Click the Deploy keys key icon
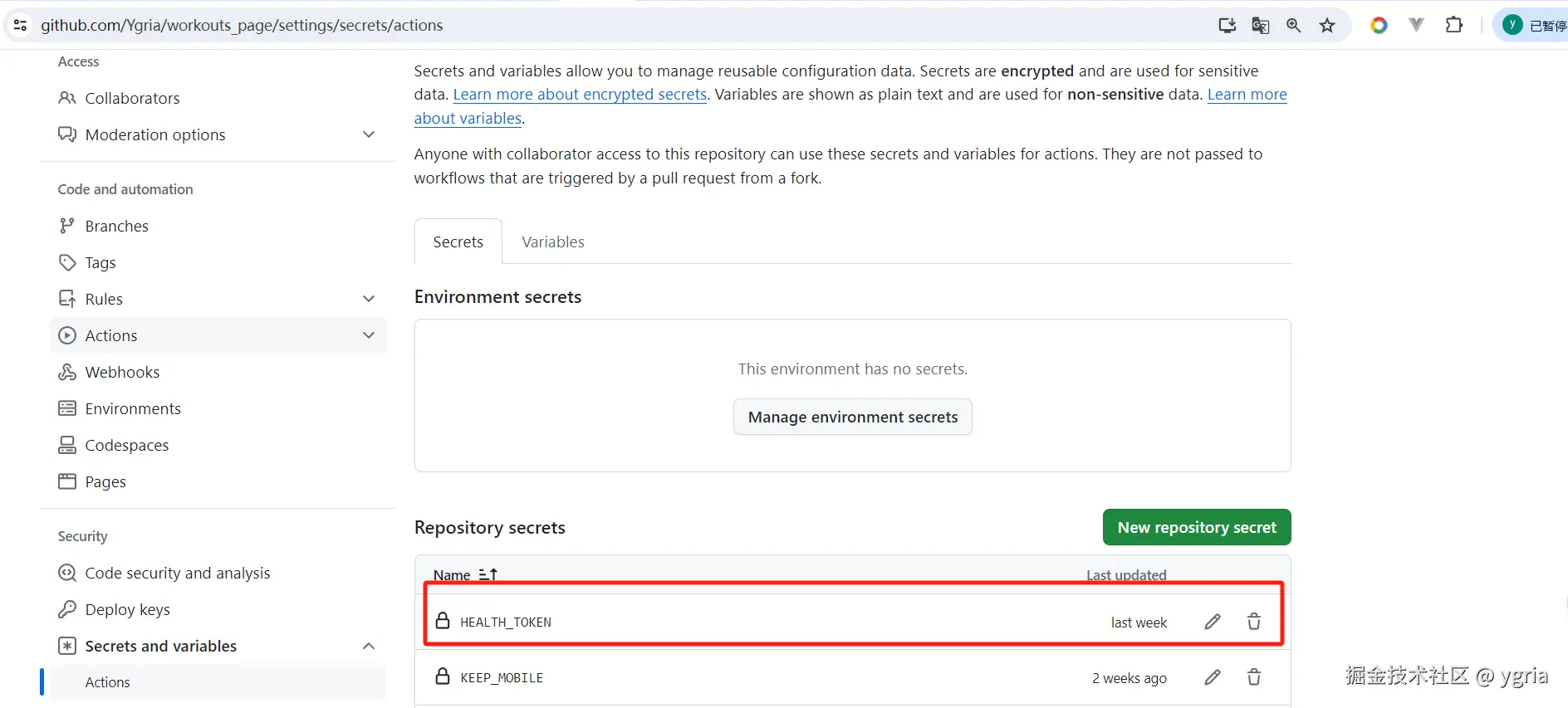Image resolution: width=1568 pixels, height=708 pixels. point(67,609)
